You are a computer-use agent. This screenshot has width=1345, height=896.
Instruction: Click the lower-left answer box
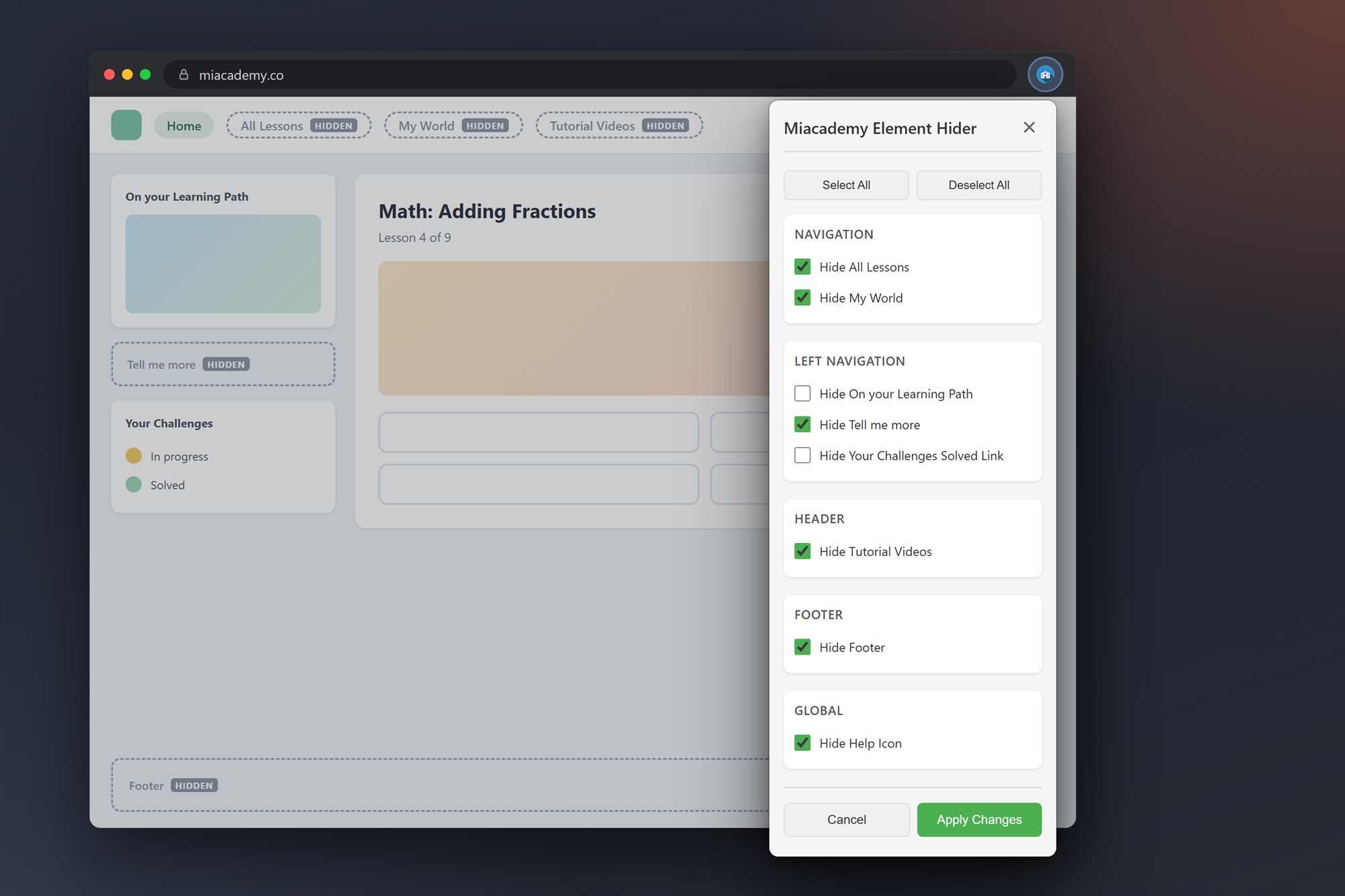coord(539,484)
